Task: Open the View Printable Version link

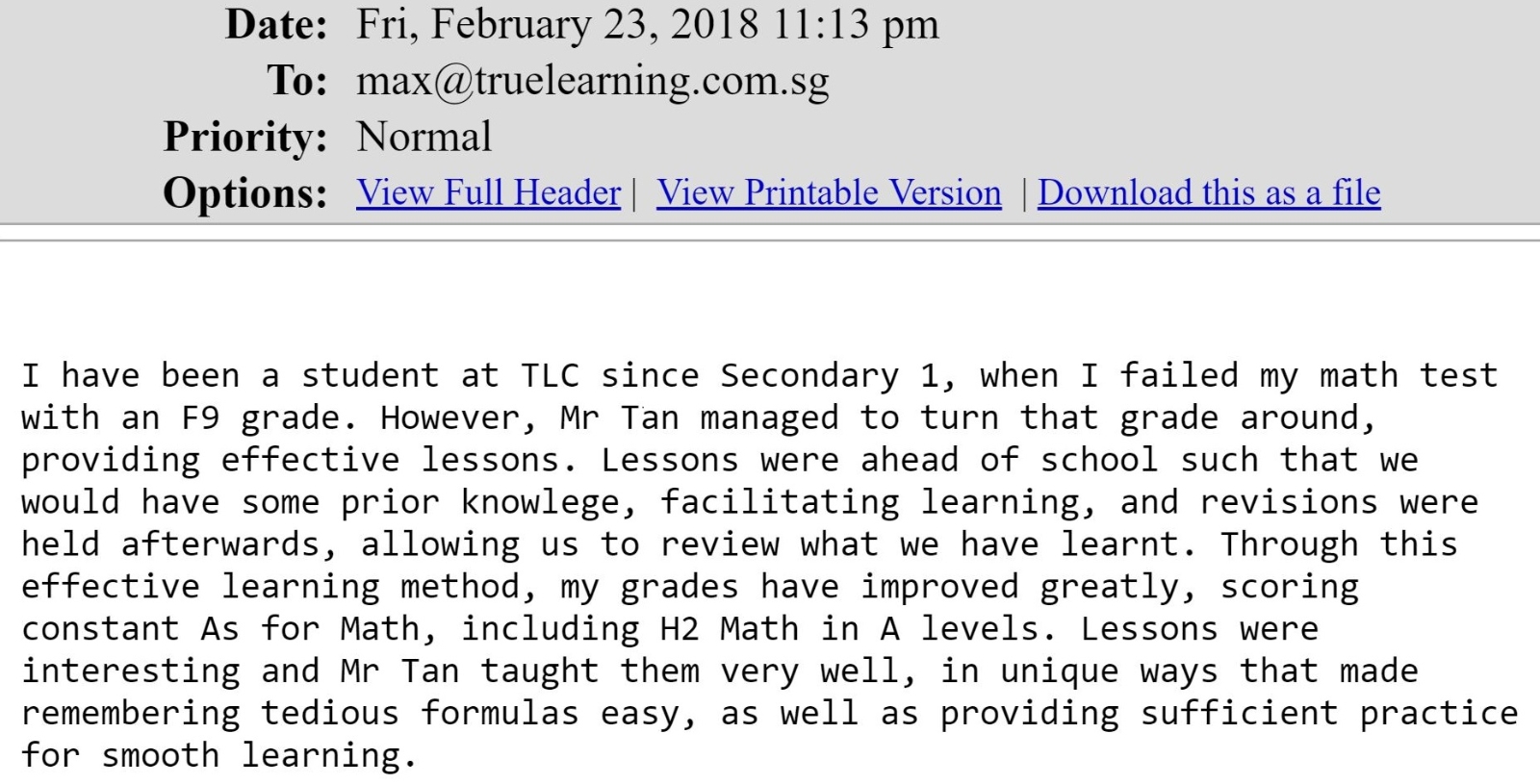Action: pyautogui.click(x=829, y=193)
